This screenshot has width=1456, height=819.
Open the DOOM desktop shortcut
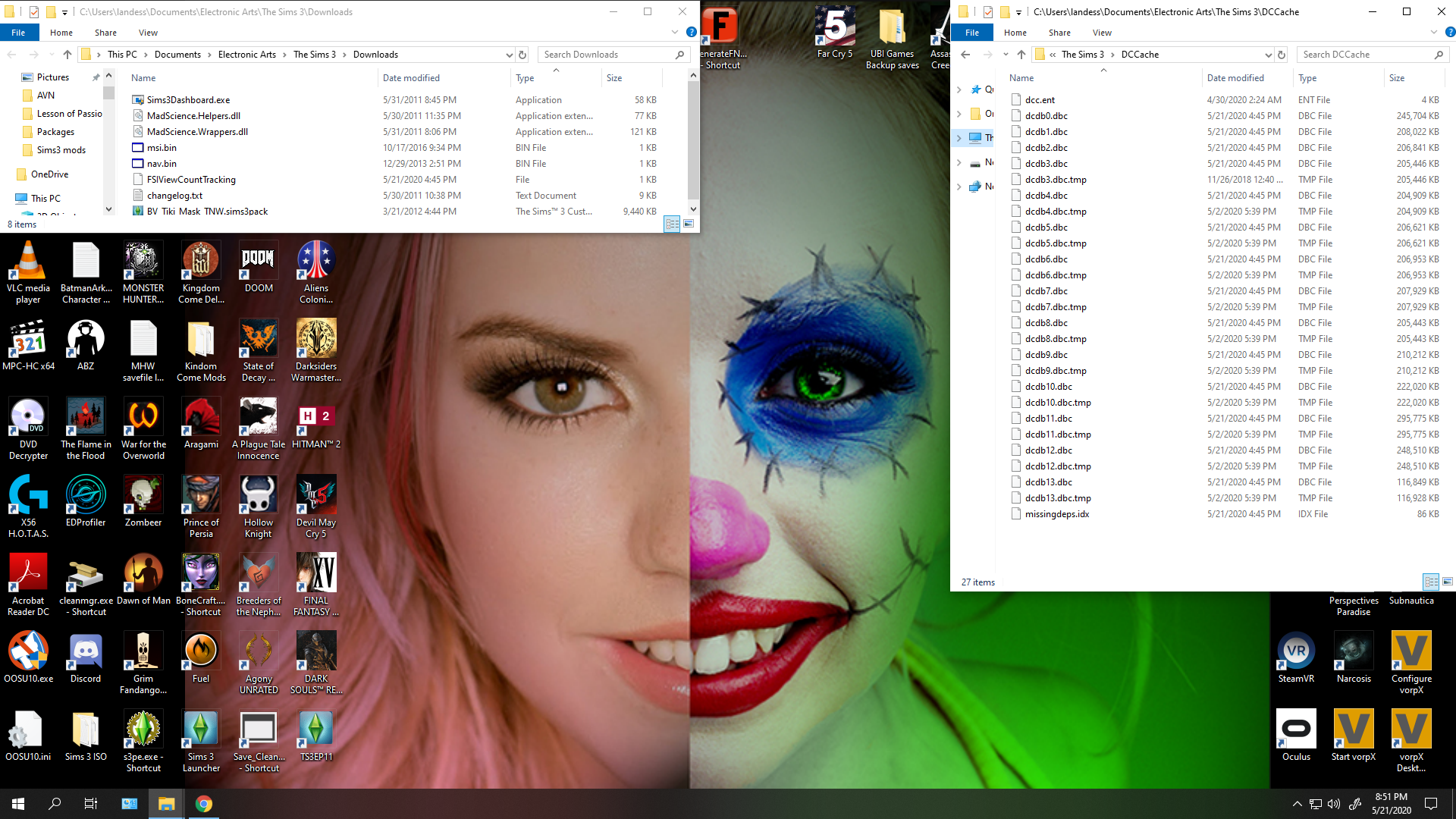(259, 267)
